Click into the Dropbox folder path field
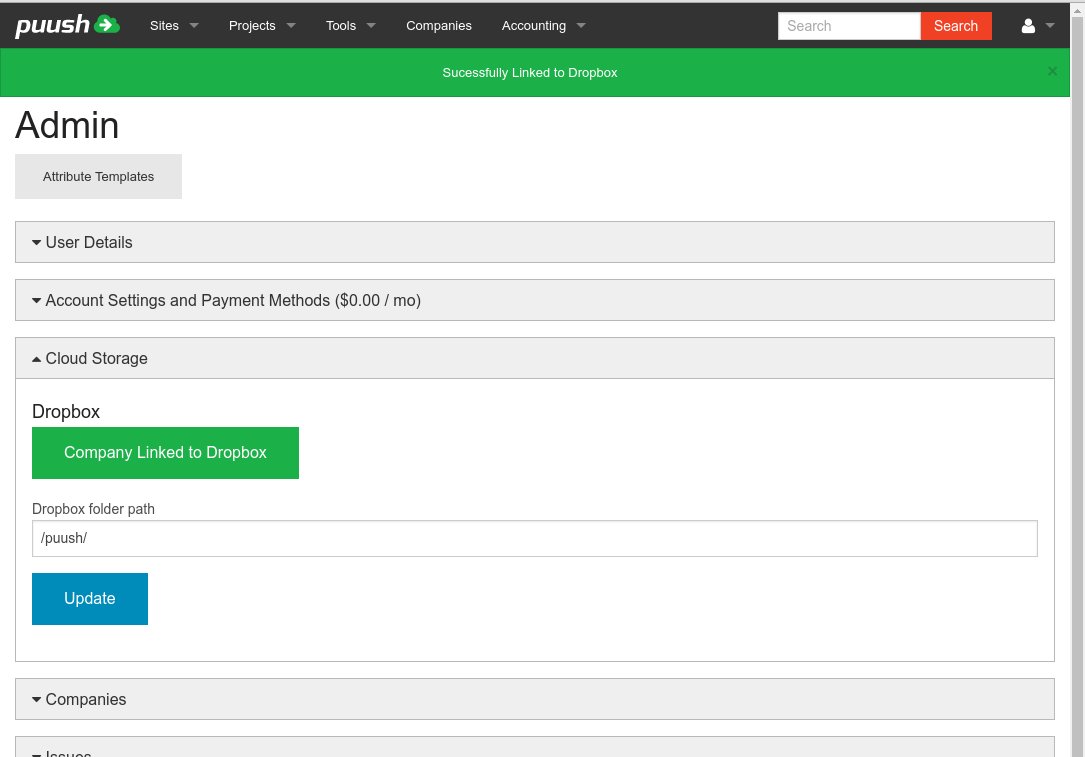Viewport: 1085px width, 757px height. coord(534,538)
